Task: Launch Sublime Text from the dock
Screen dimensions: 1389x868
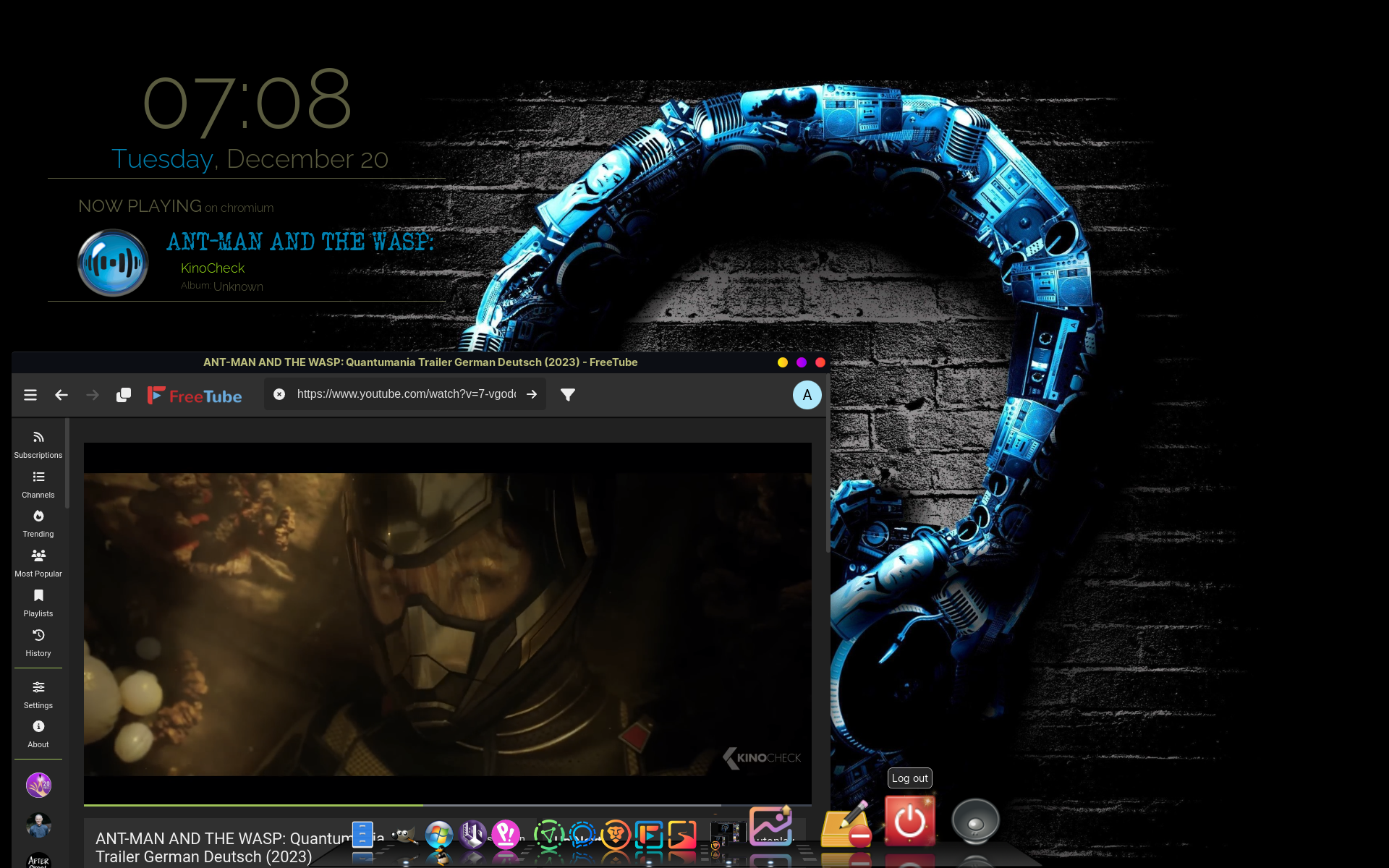Action: (682, 835)
